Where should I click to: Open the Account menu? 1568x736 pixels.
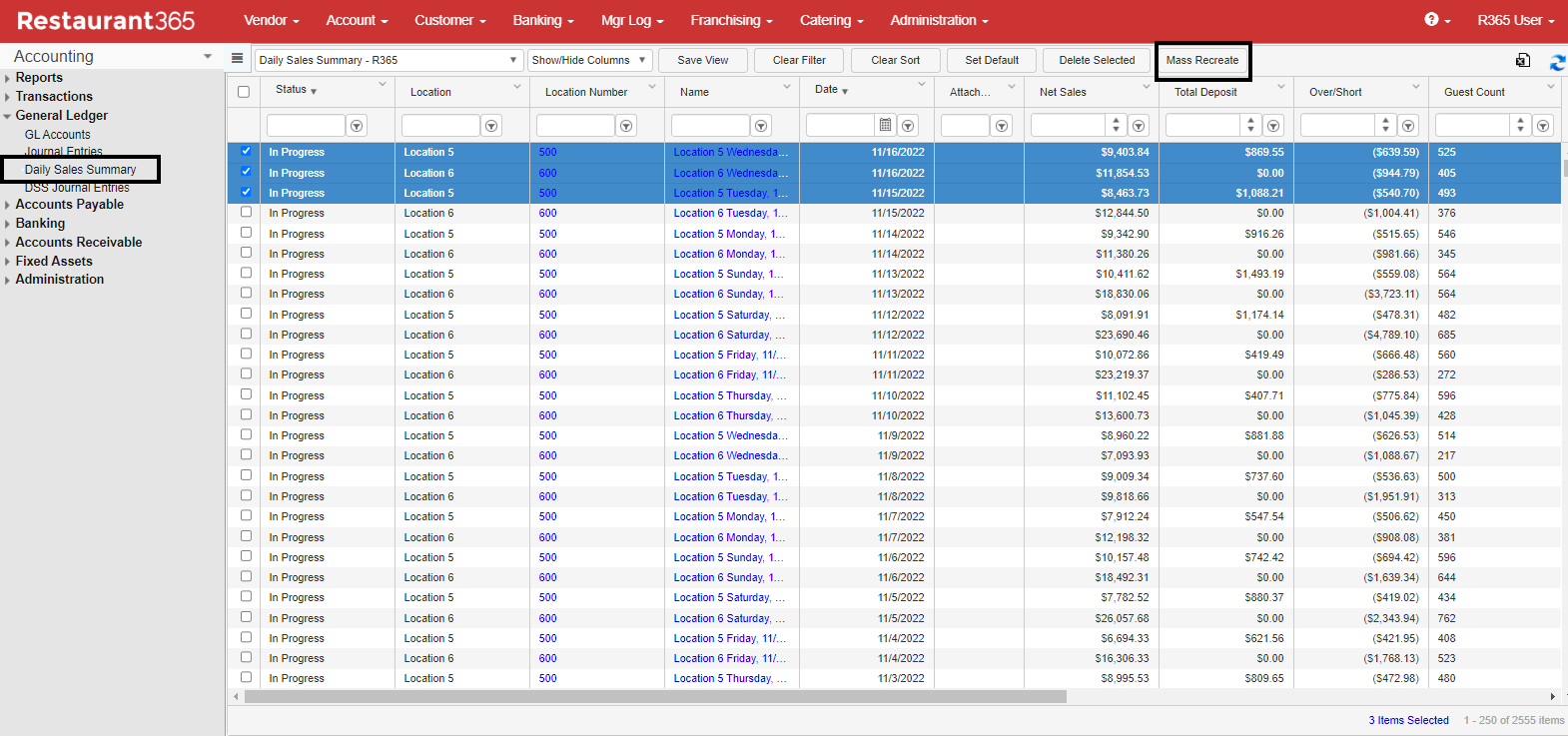[x=357, y=20]
